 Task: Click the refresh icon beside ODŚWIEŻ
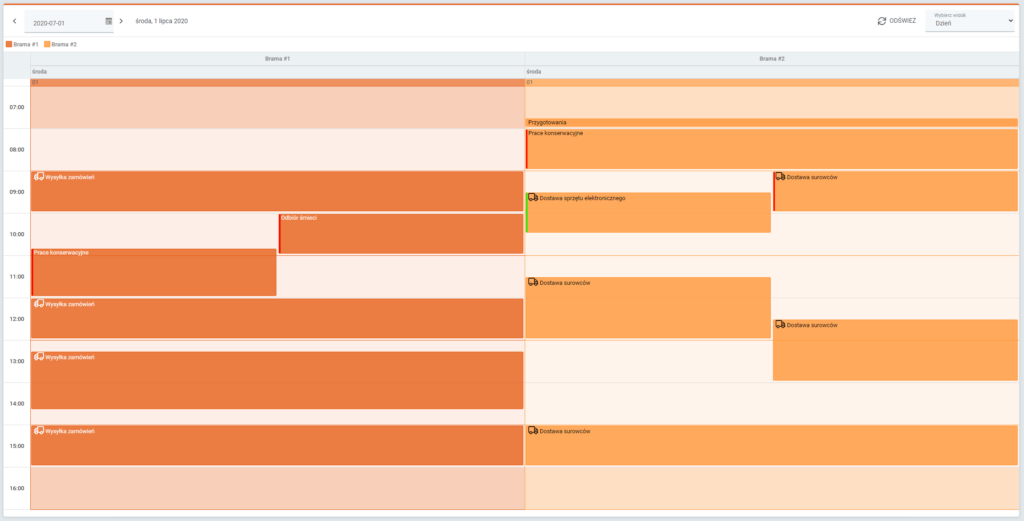(881, 21)
